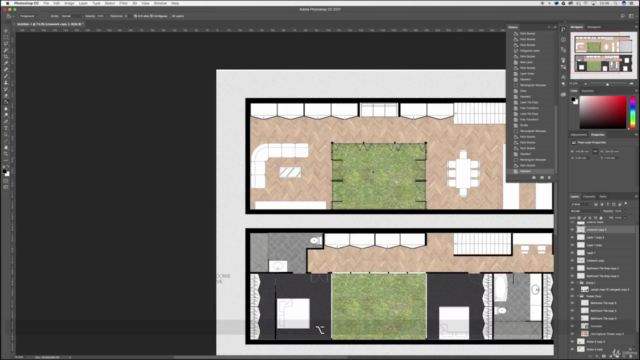
Task: Delete current state in History panel
Action: (x=549, y=178)
